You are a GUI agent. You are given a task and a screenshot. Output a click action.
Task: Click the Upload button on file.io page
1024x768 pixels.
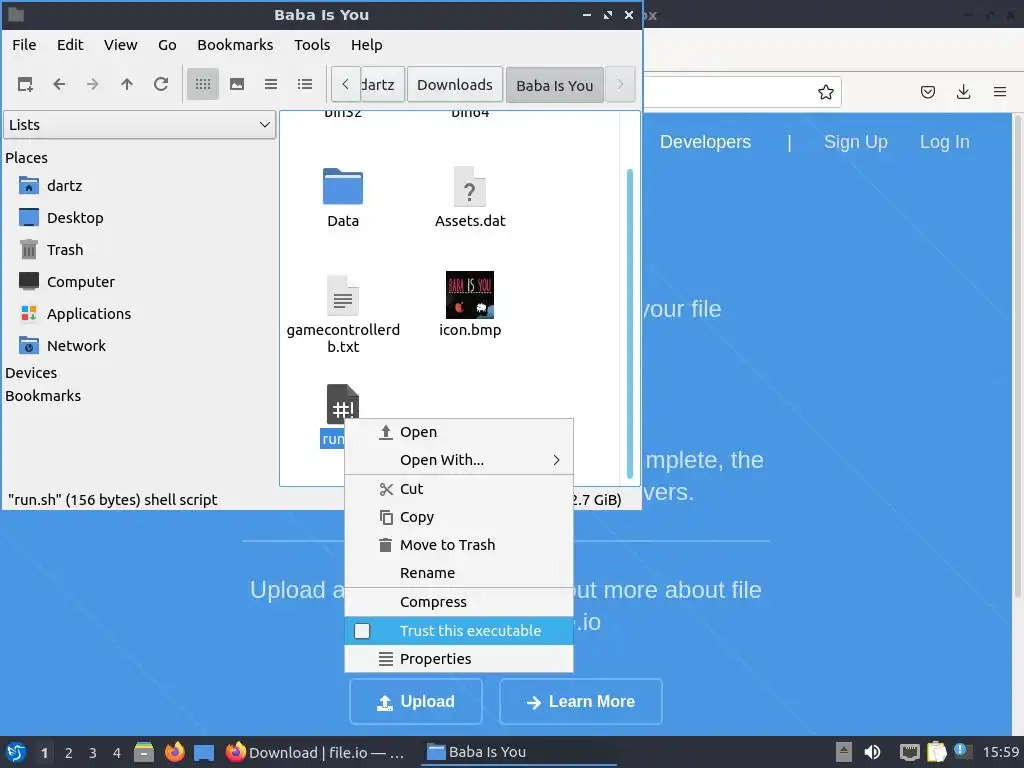point(416,701)
